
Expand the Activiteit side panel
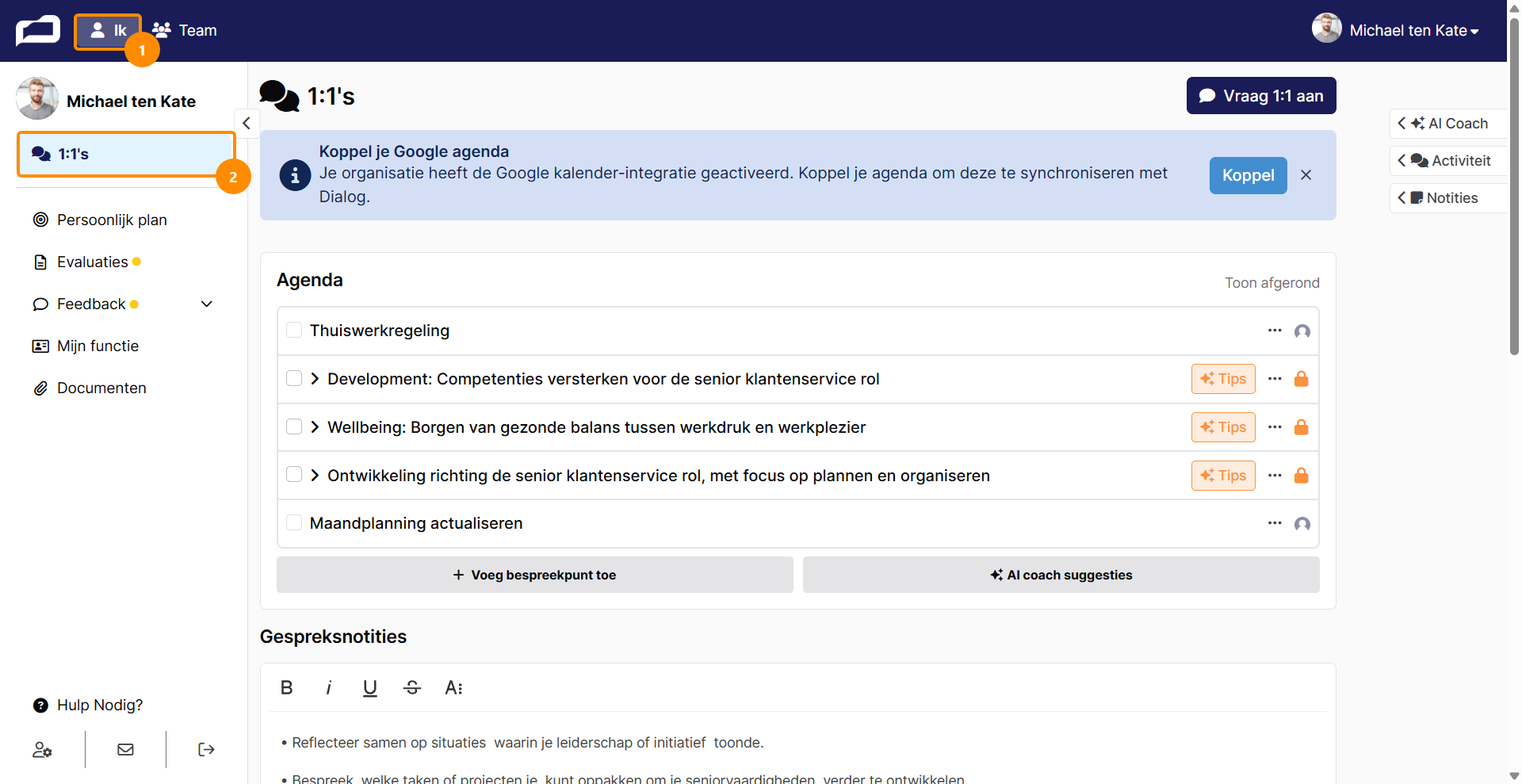1447,160
